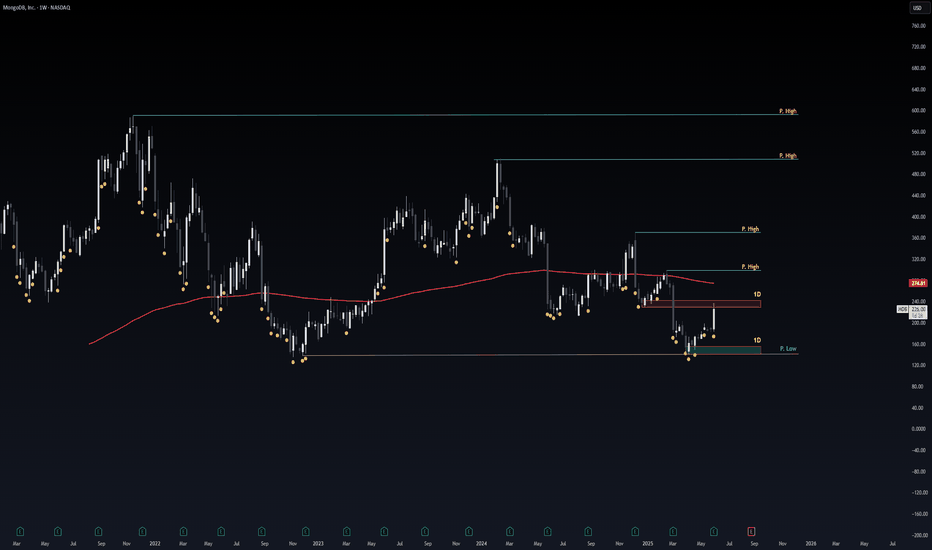Click earnings marker between May and Jul 2023
This screenshot has width=932, height=550.
[x=384, y=532]
